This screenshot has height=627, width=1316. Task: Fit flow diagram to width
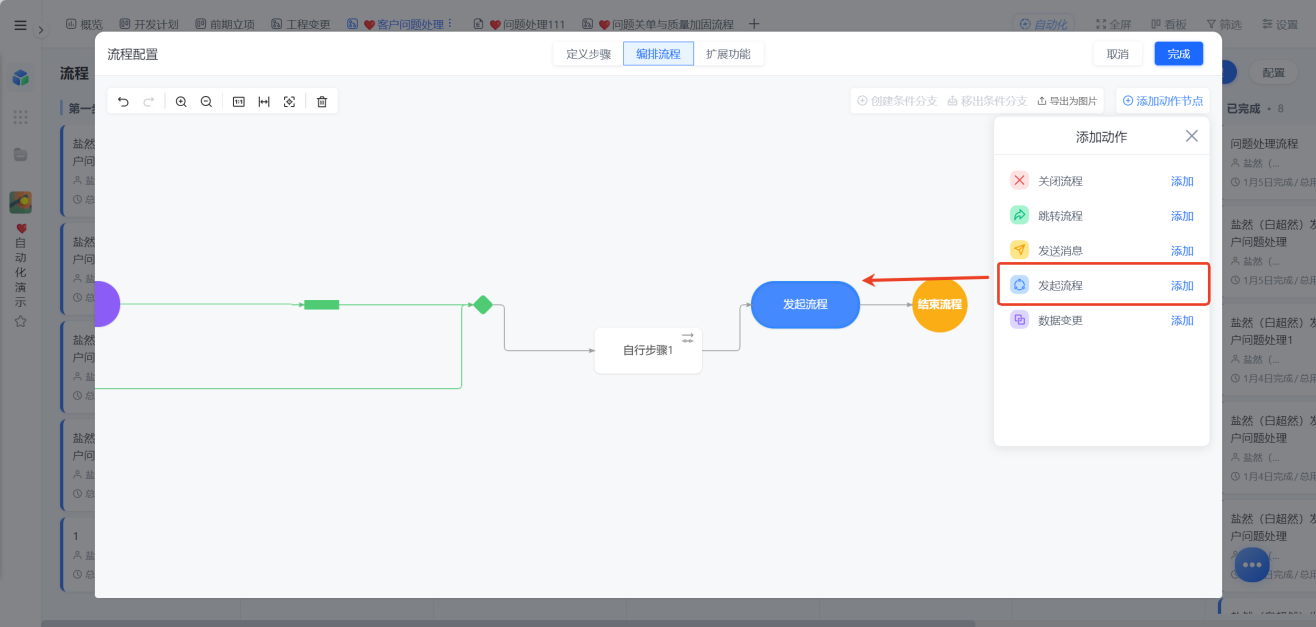coord(264,101)
